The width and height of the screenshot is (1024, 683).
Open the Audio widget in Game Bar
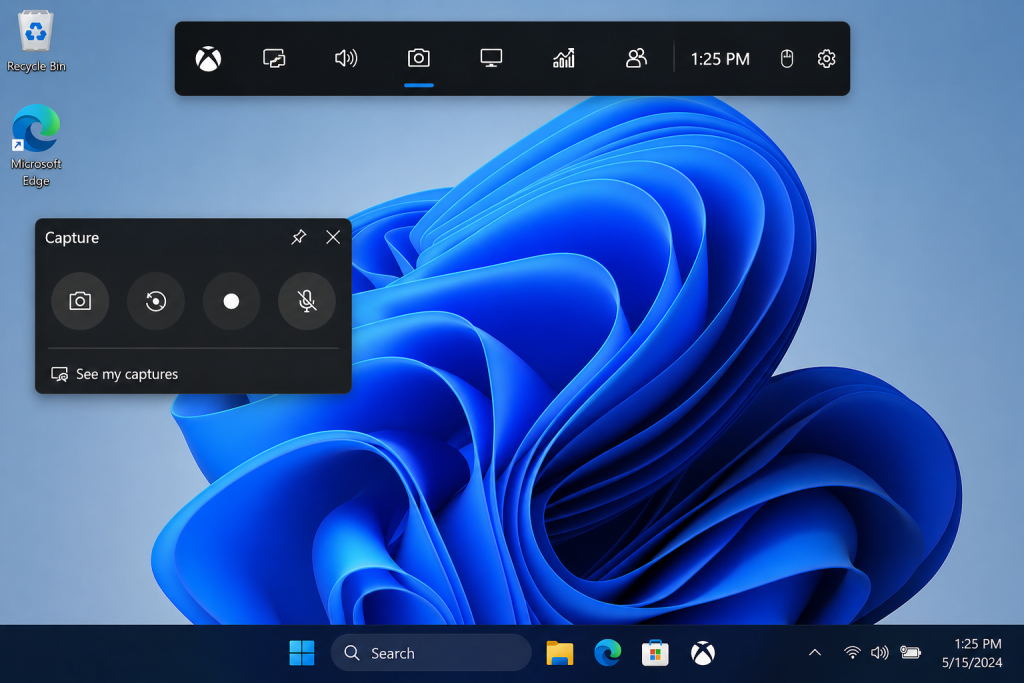pyautogui.click(x=346, y=59)
